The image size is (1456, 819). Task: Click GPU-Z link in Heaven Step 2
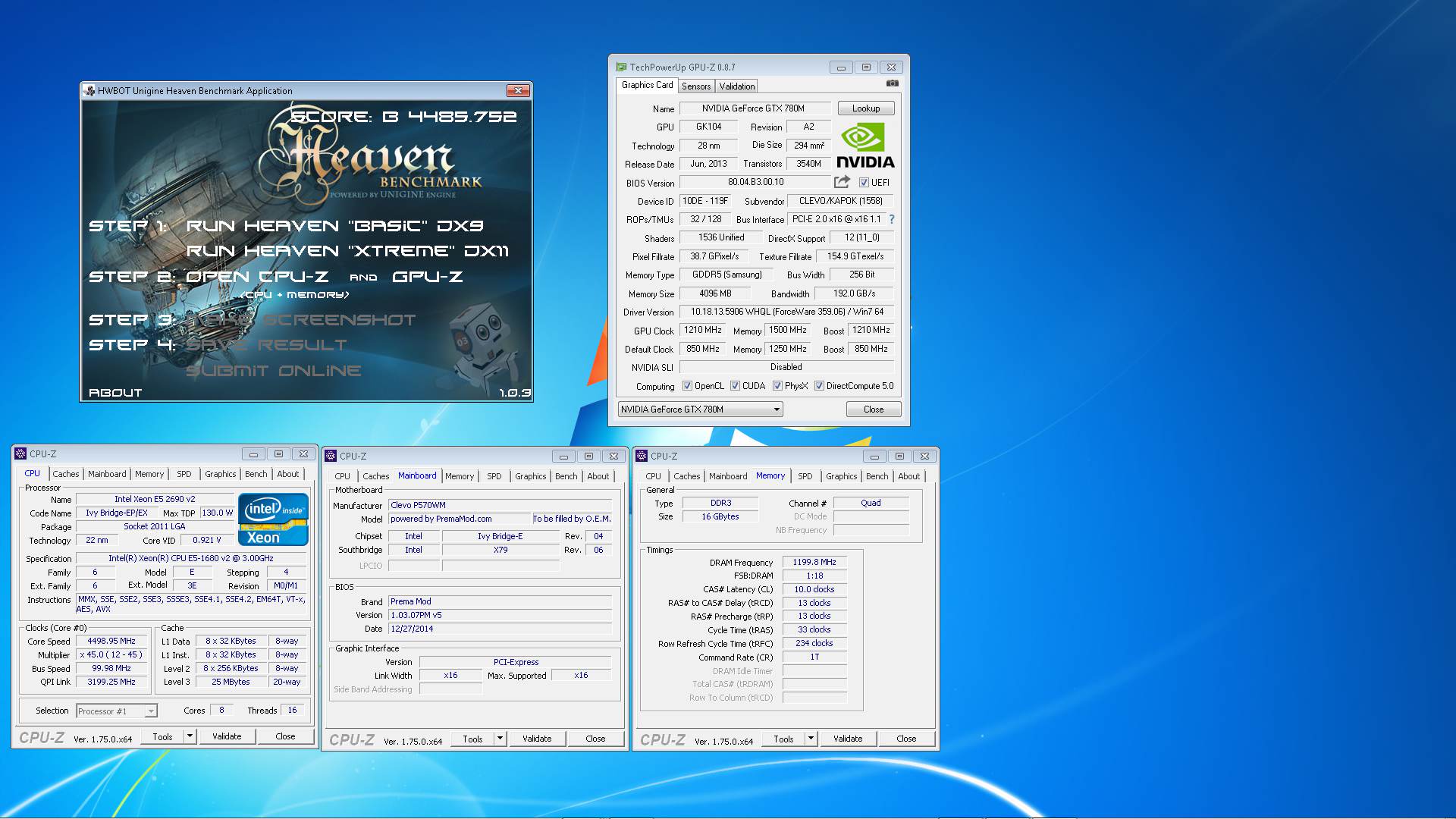(427, 277)
